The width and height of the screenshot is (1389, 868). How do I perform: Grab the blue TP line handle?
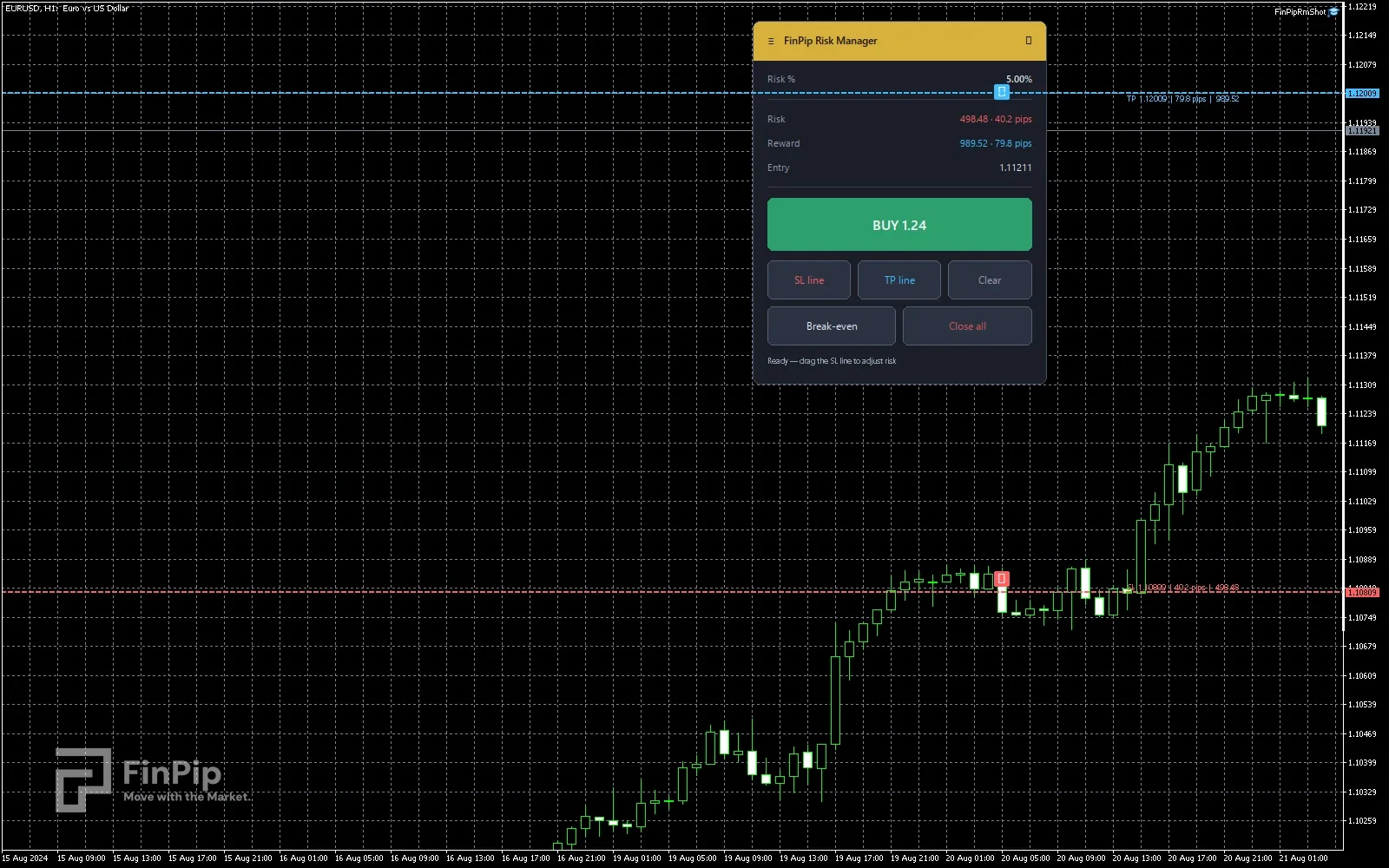pyautogui.click(x=1002, y=92)
